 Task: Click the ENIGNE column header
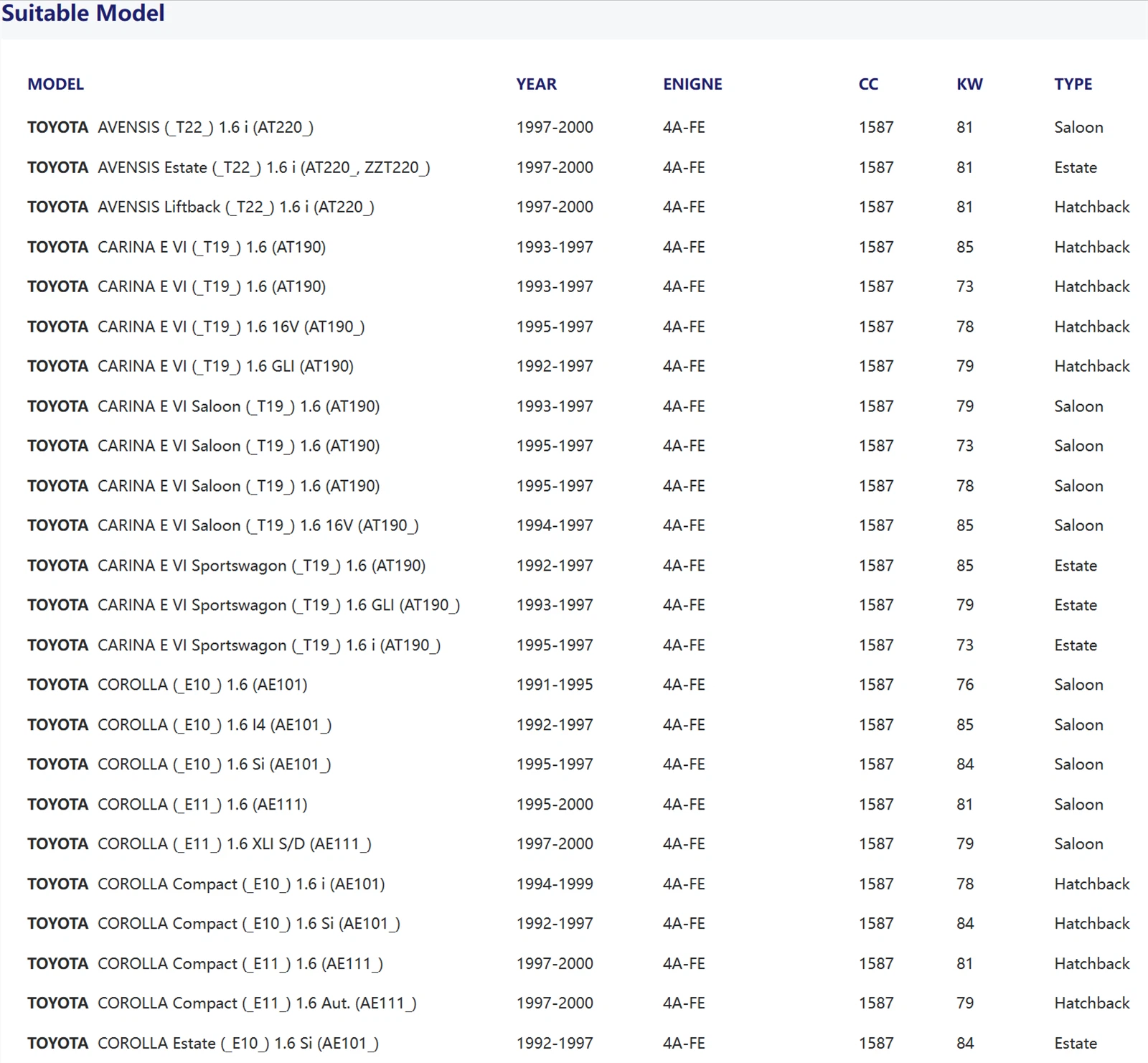pyautogui.click(x=692, y=84)
